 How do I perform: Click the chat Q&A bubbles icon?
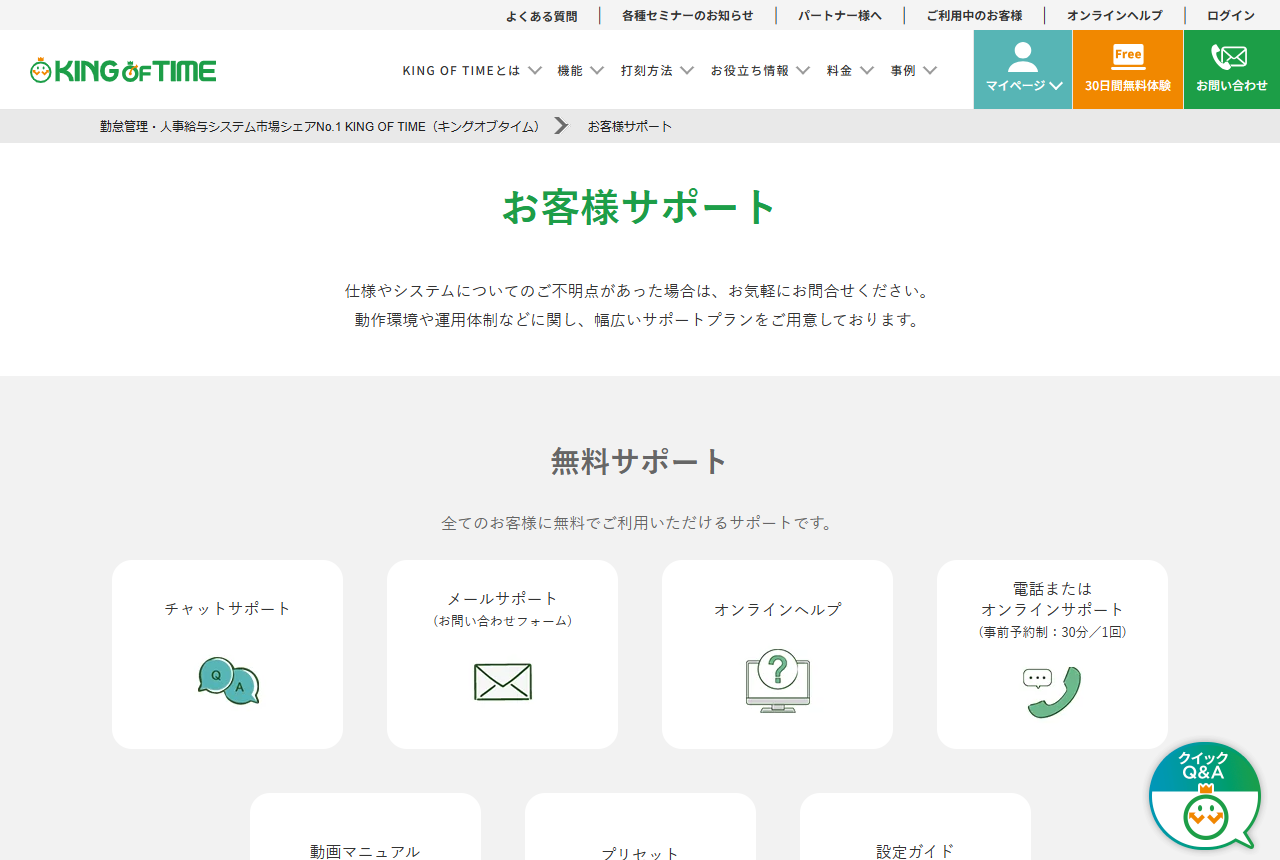tap(228, 681)
